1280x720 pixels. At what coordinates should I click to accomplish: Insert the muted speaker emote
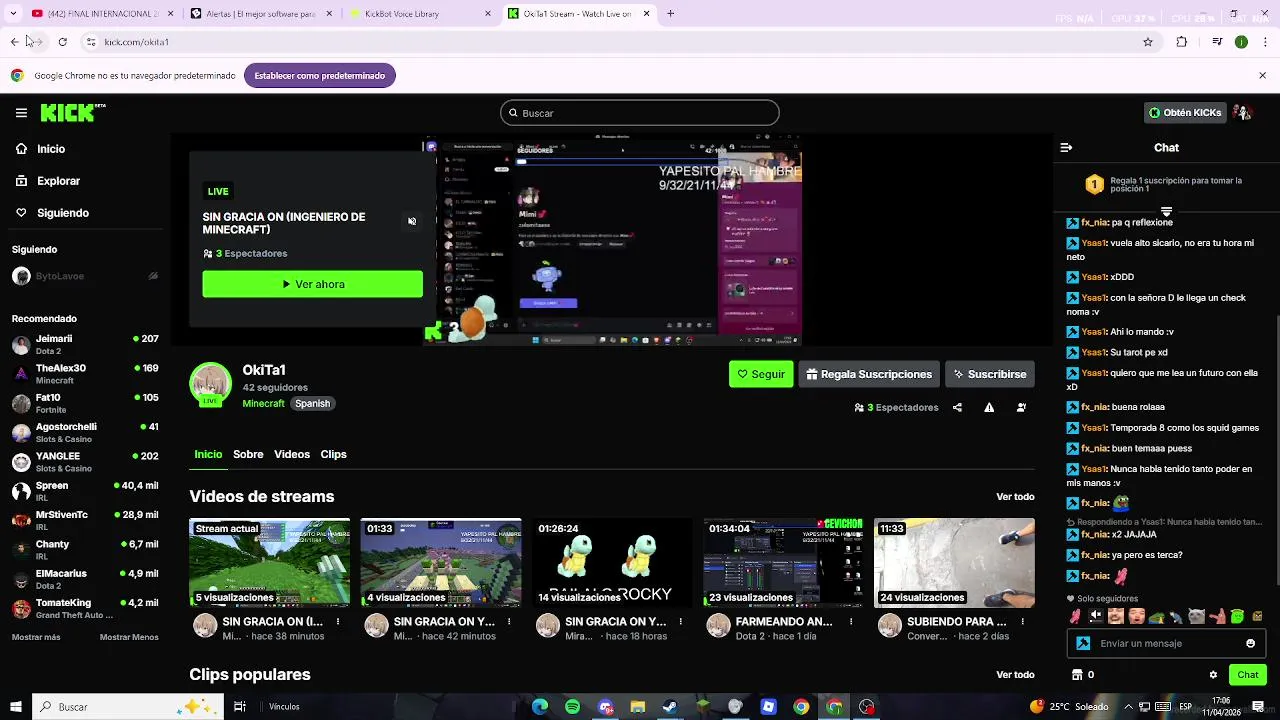1096,616
